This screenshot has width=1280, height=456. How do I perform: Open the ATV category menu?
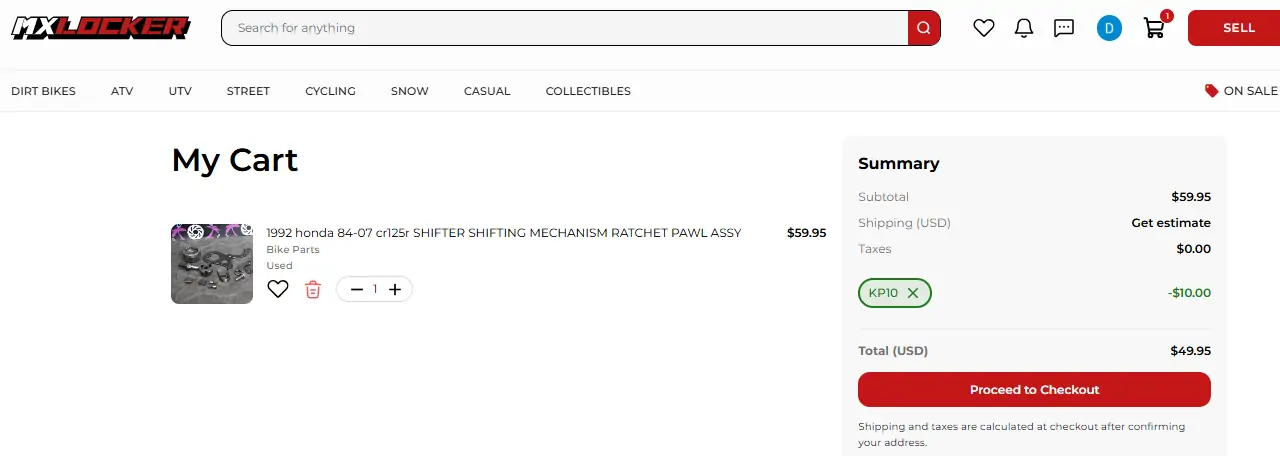pos(122,91)
